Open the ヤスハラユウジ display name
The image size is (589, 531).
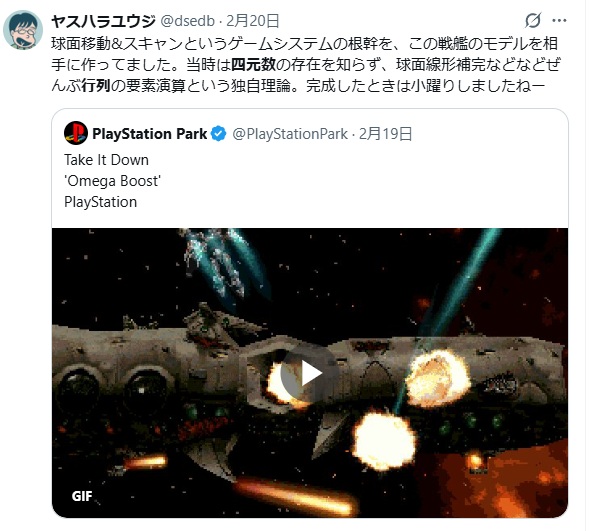(x=103, y=21)
